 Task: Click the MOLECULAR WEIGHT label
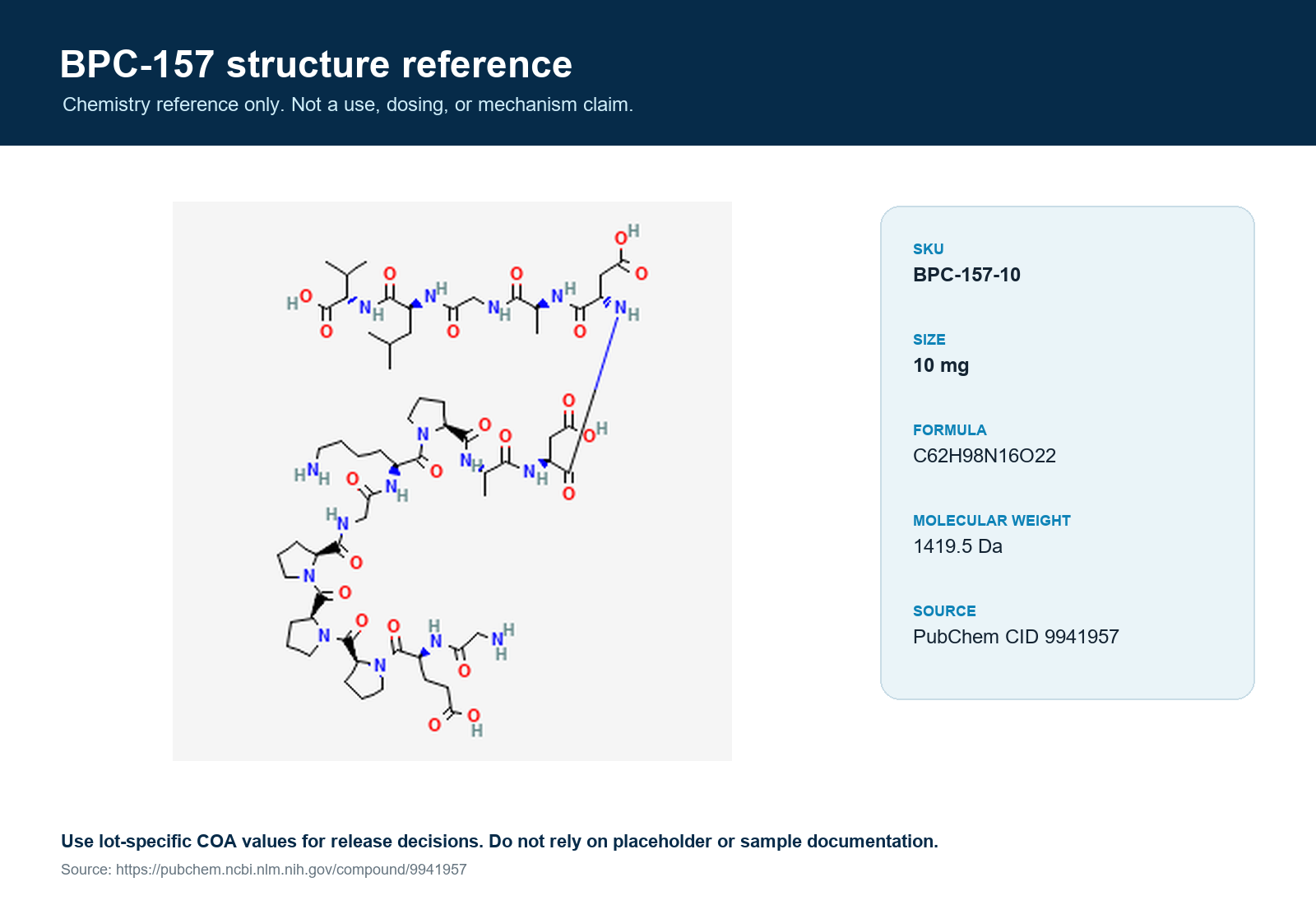992,521
